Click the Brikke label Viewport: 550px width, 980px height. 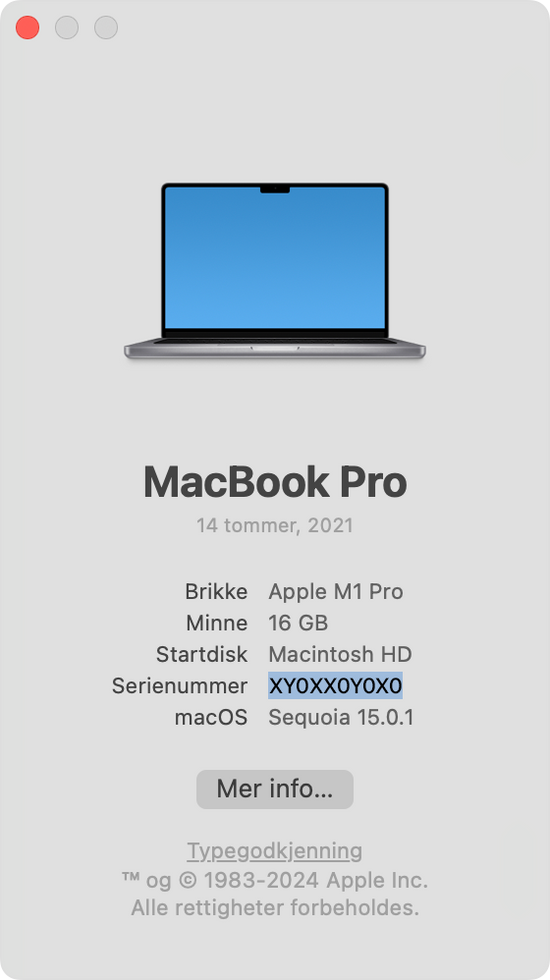[x=216, y=591]
